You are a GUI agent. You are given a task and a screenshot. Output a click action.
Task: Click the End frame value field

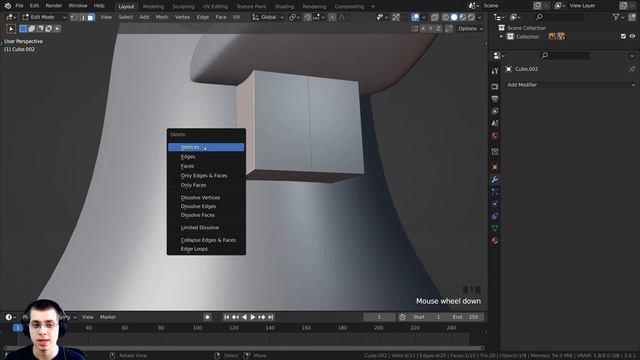click(466, 317)
